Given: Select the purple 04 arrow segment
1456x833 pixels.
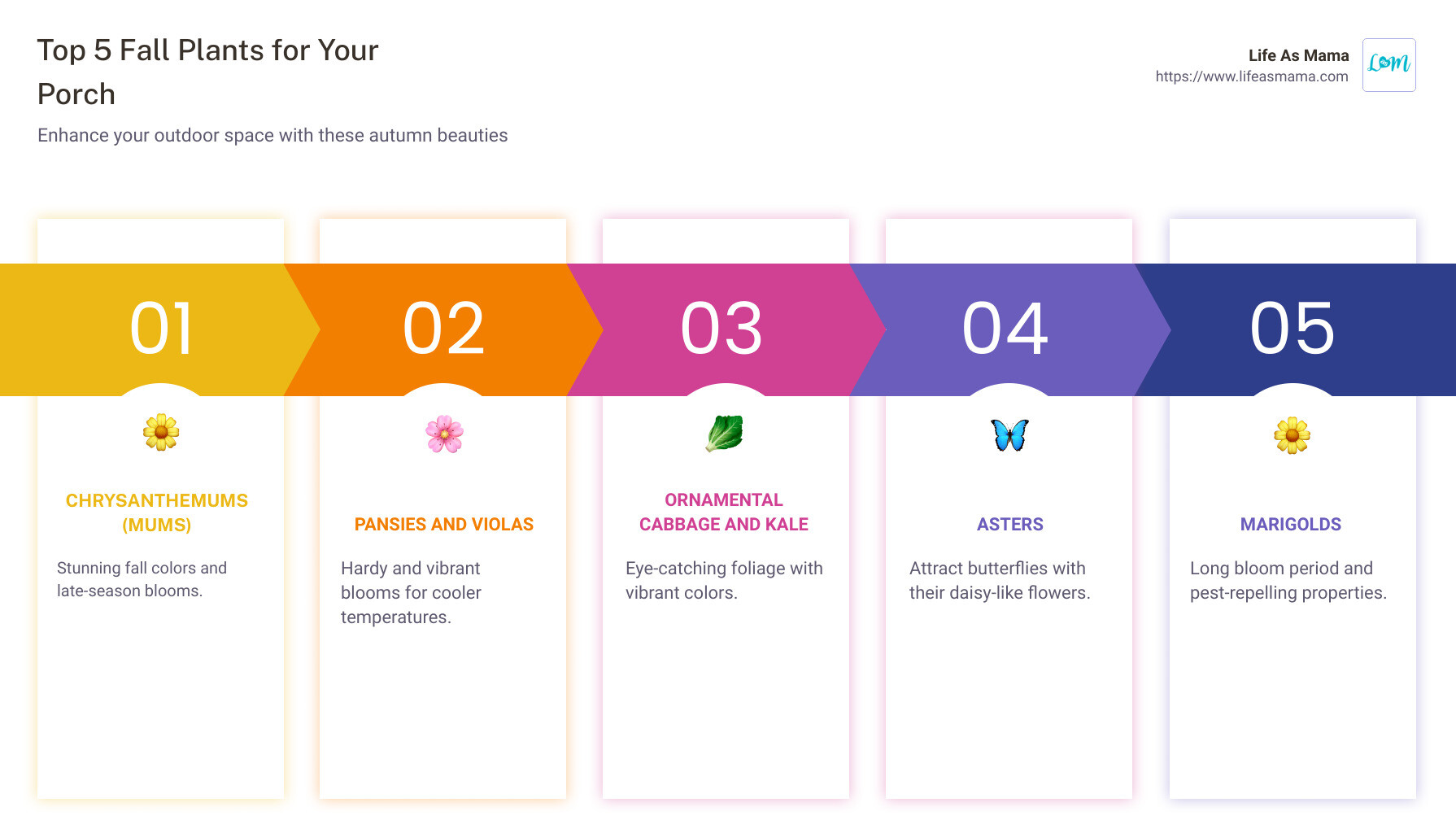Looking at the screenshot, I should point(1009,329).
